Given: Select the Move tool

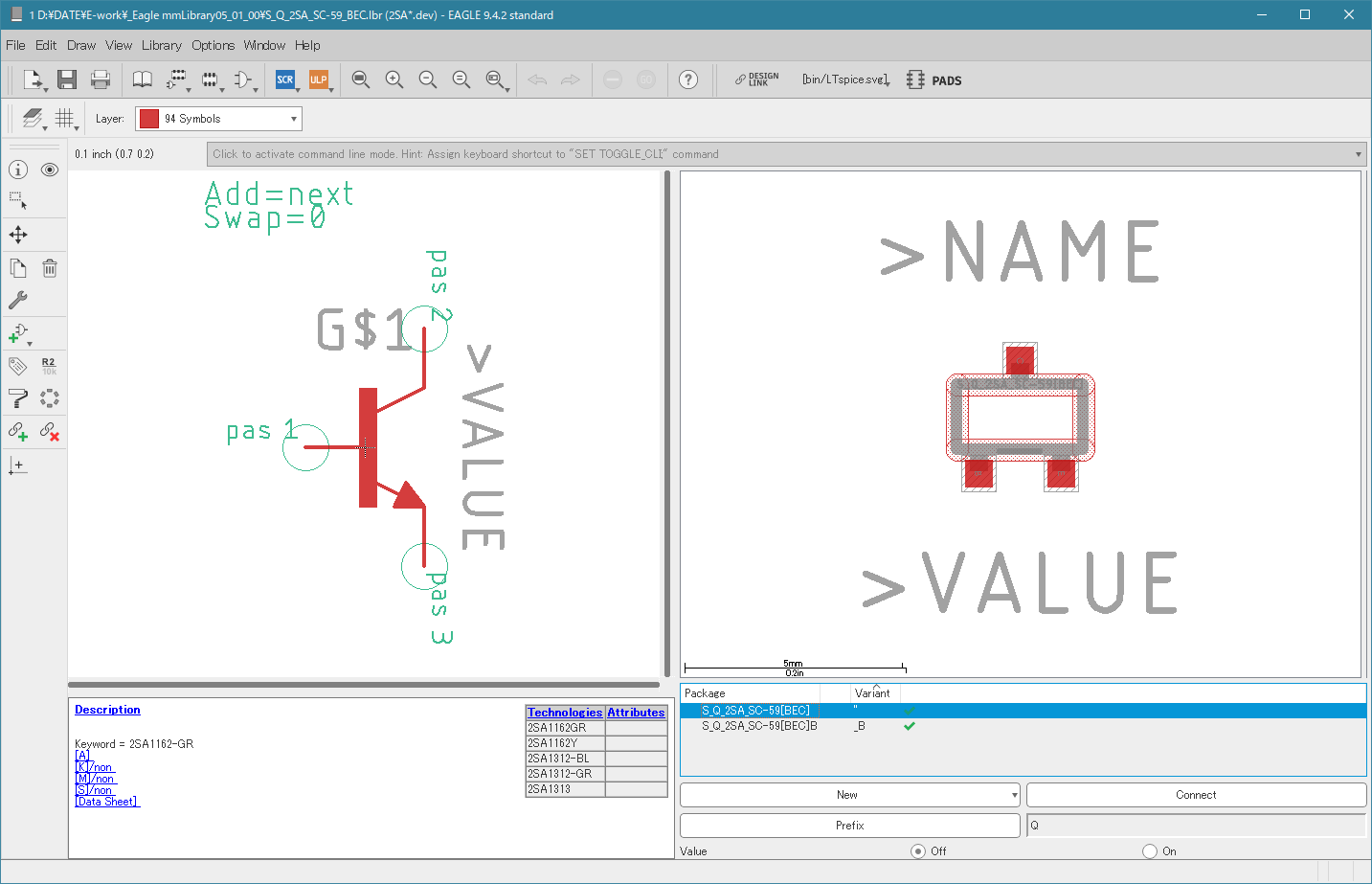Looking at the screenshot, I should tap(18, 235).
